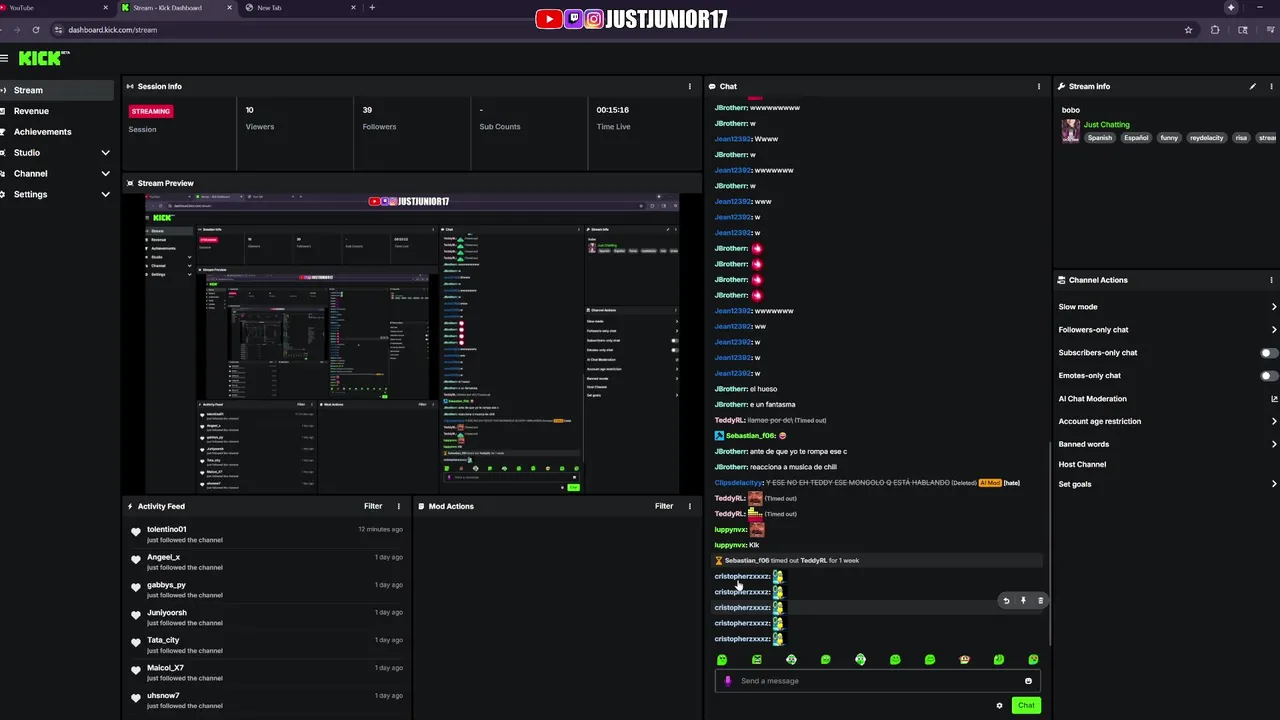
Task: Open the emoji picker in message box
Action: [x=1028, y=681]
